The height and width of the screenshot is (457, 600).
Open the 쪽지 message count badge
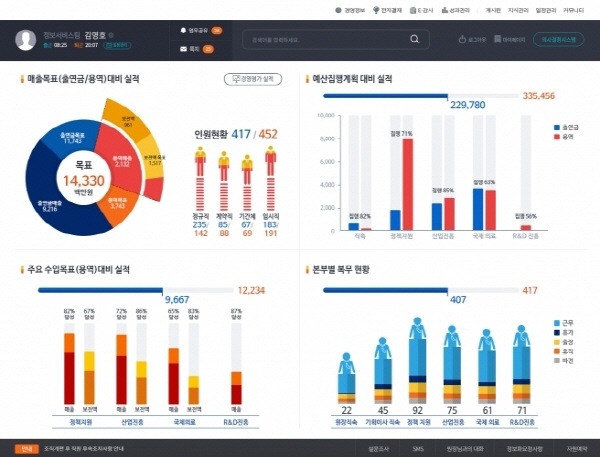(x=208, y=49)
